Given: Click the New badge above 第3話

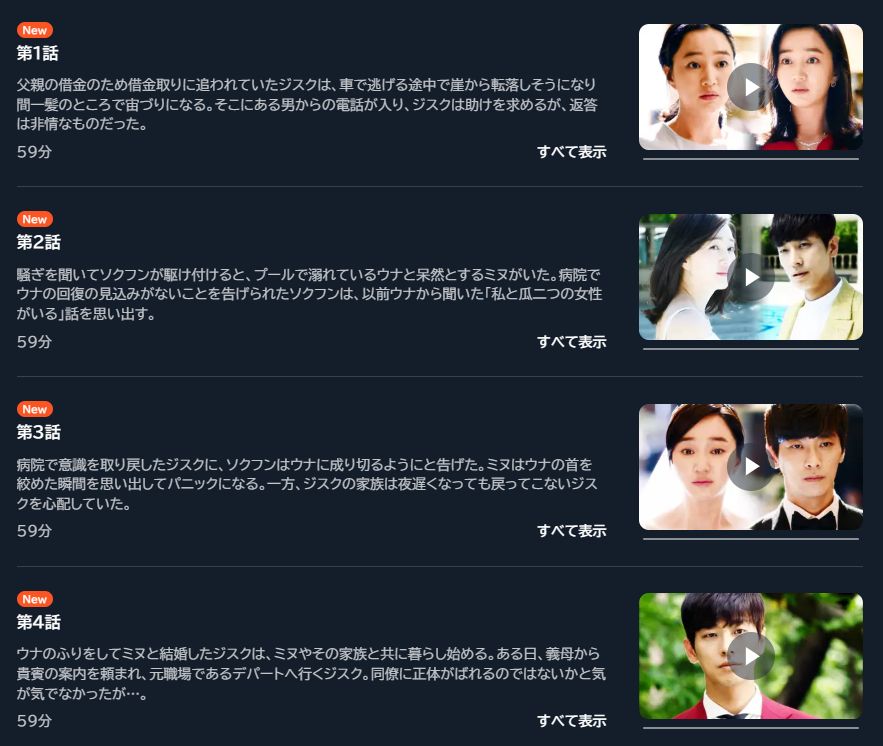Looking at the screenshot, I should click(35, 409).
